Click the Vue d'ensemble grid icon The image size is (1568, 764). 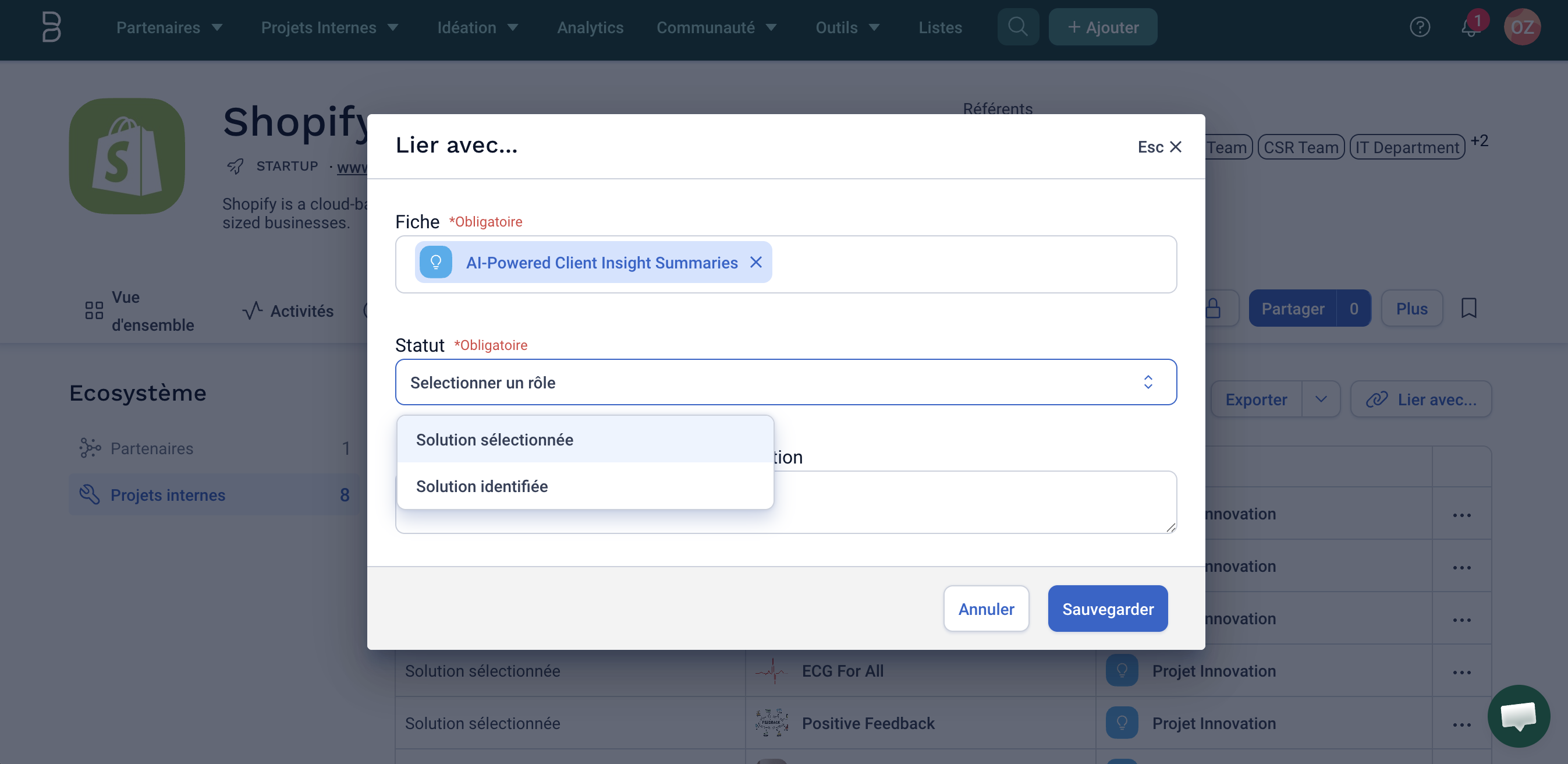coord(94,310)
